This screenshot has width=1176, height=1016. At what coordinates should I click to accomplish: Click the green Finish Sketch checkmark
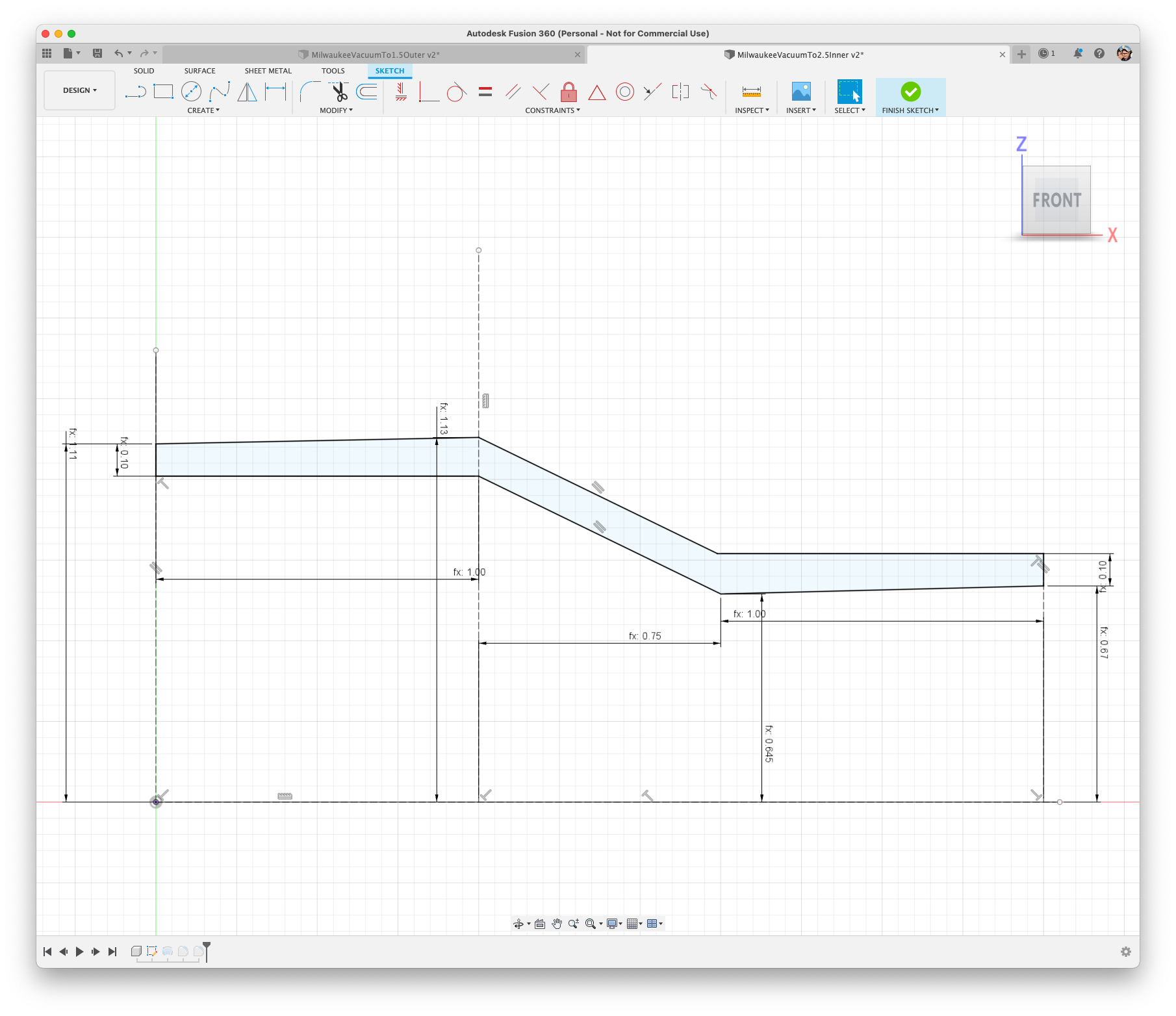911,92
